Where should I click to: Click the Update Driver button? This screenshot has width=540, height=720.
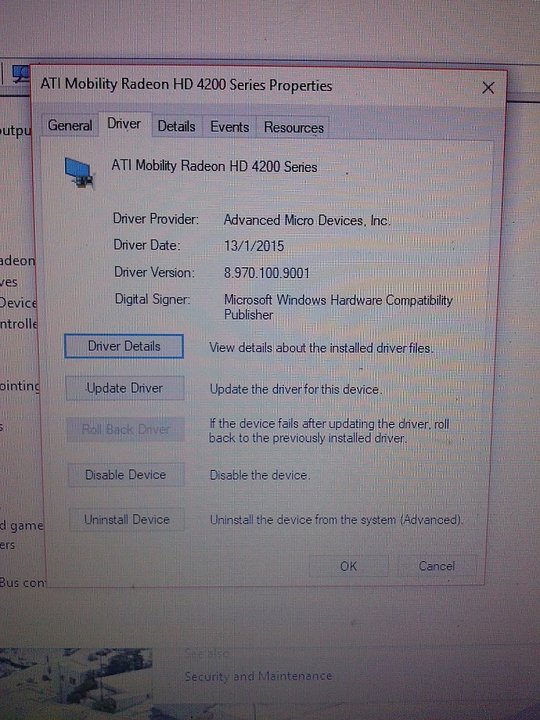(x=125, y=388)
